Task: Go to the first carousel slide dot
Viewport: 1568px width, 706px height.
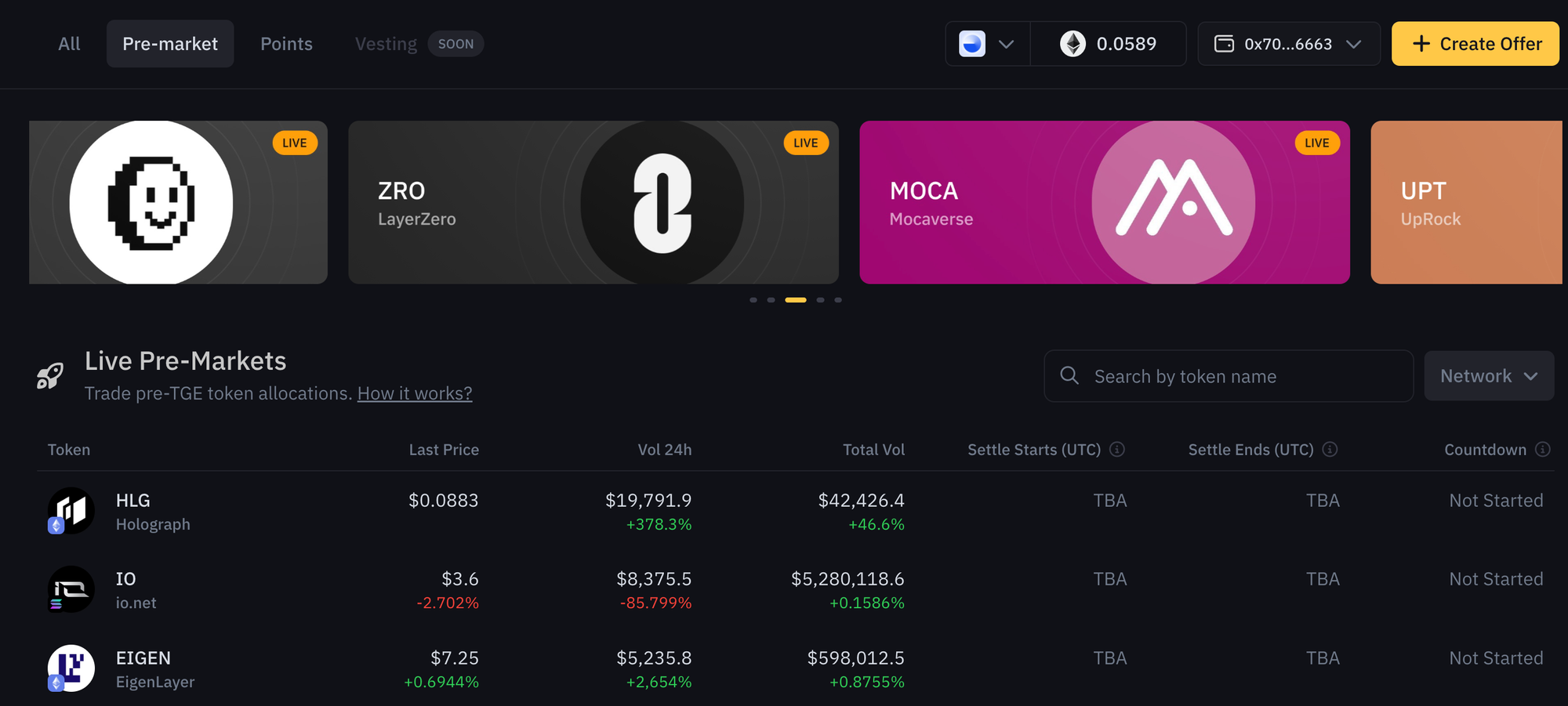Action: tap(753, 300)
